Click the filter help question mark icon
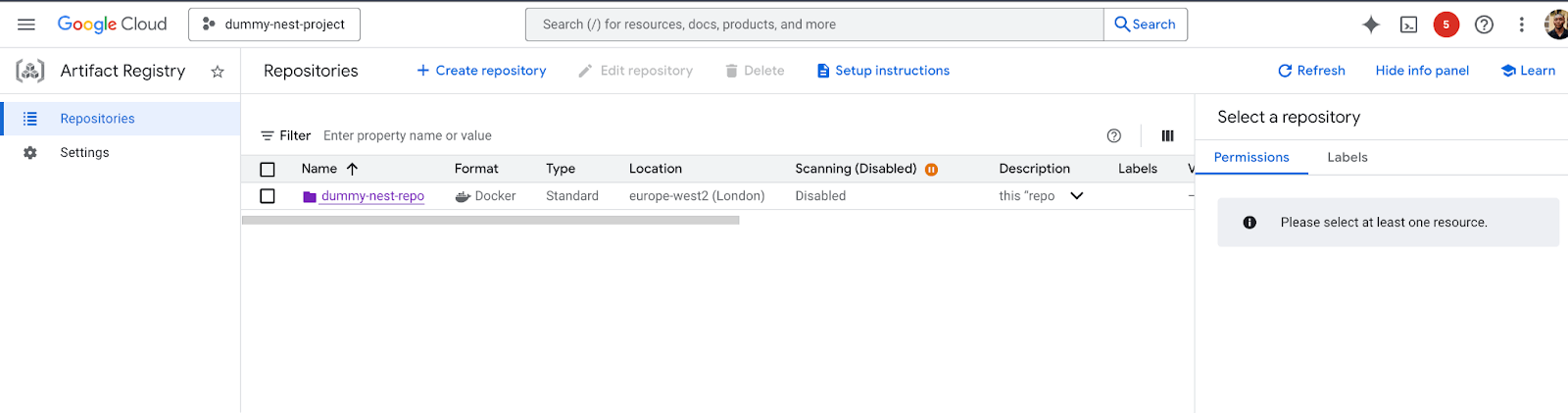The width and height of the screenshot is (1568, 413). click(1113, 136)
